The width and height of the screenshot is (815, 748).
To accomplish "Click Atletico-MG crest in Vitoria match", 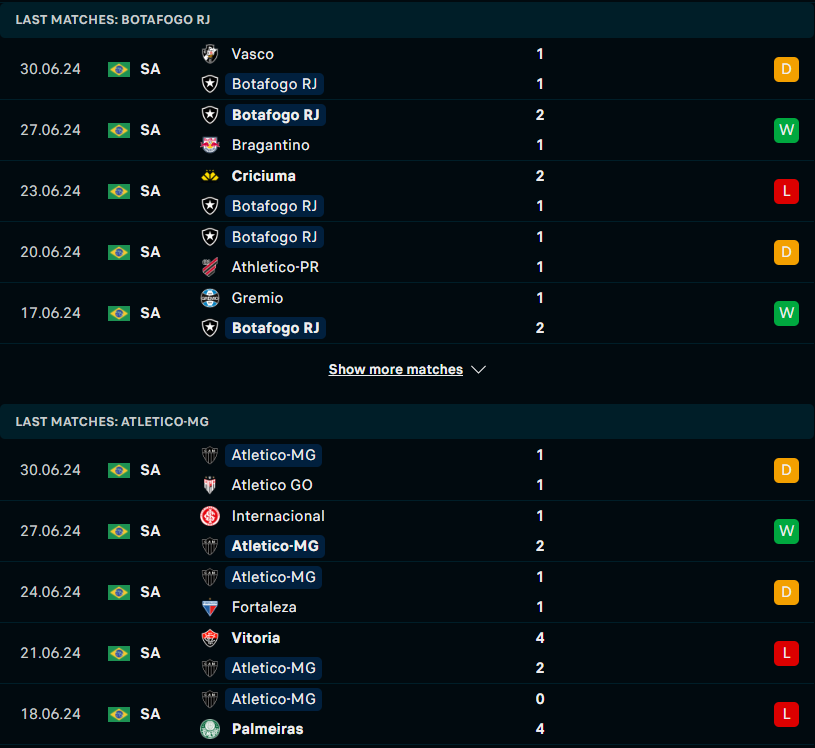I will pos(210,668).
